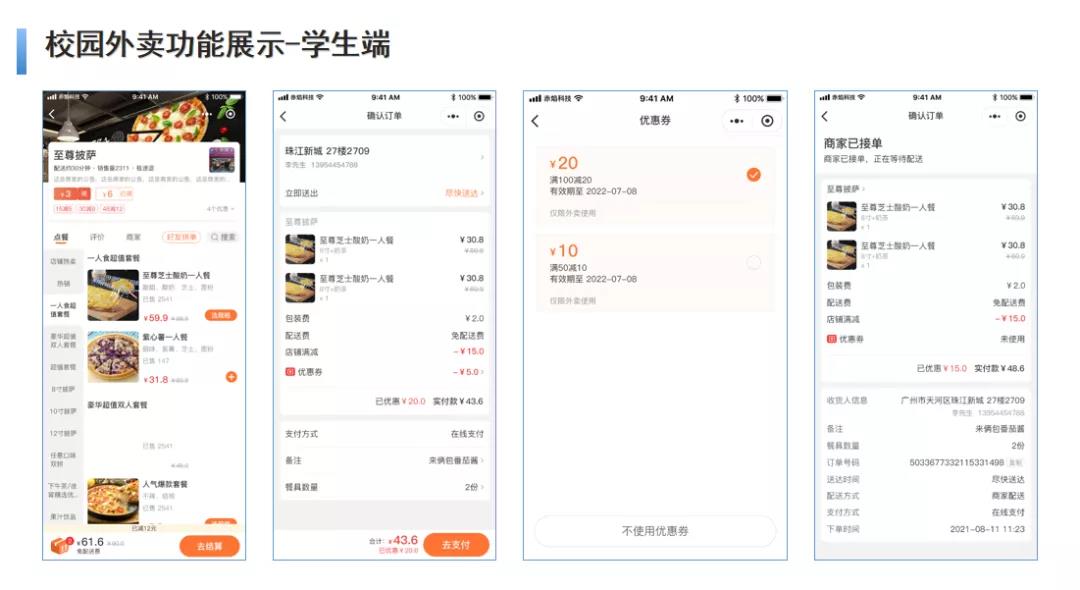Screen dimensions: 1080x590
Task: Deselect the checked ¥20 coupon
Action: pos(753,175)
